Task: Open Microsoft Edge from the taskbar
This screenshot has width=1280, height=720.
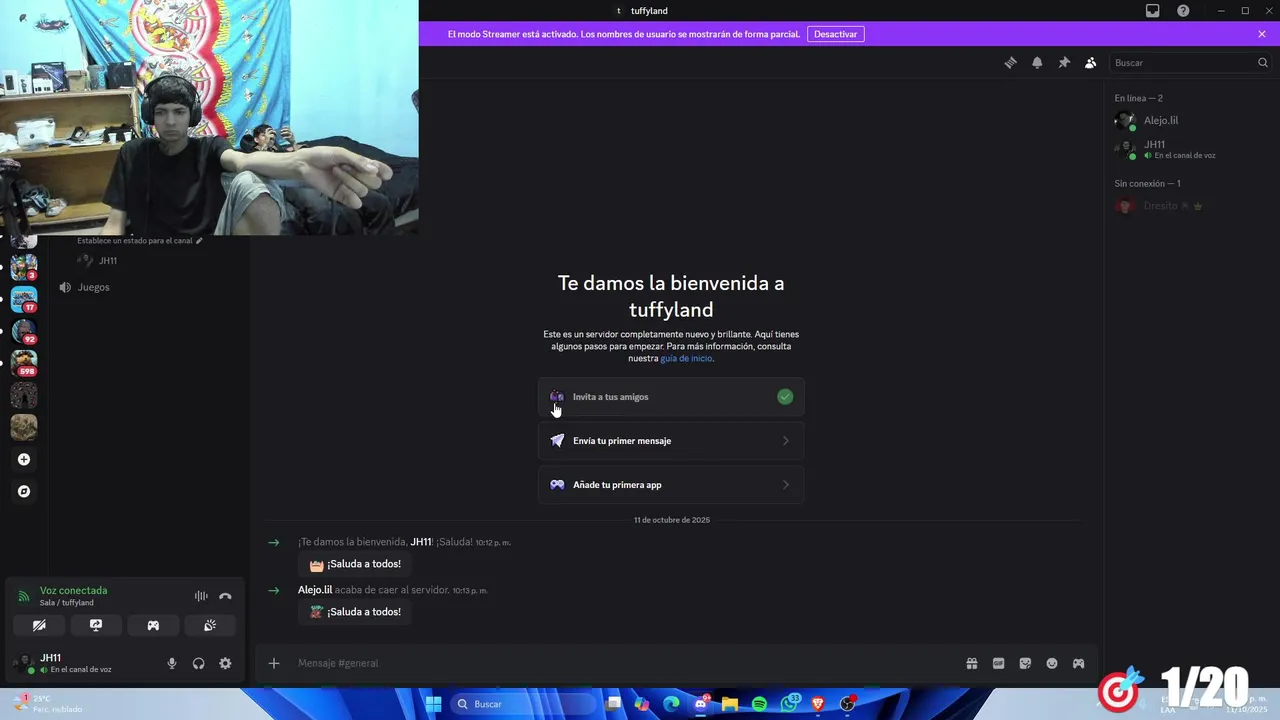Action: (x=671, y=704)
